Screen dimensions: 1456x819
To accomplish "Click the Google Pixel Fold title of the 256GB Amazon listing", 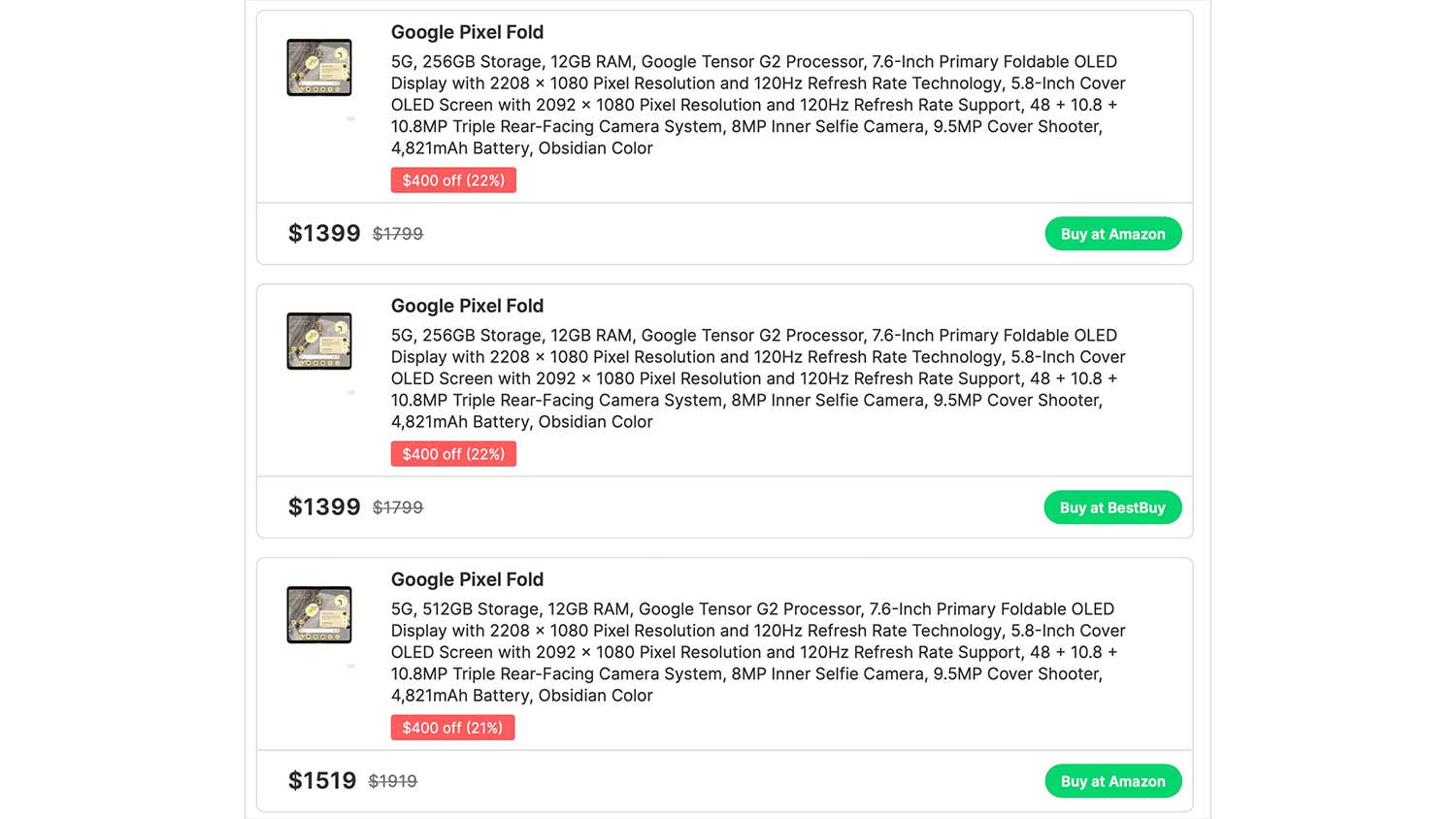I will pos(467,32).
